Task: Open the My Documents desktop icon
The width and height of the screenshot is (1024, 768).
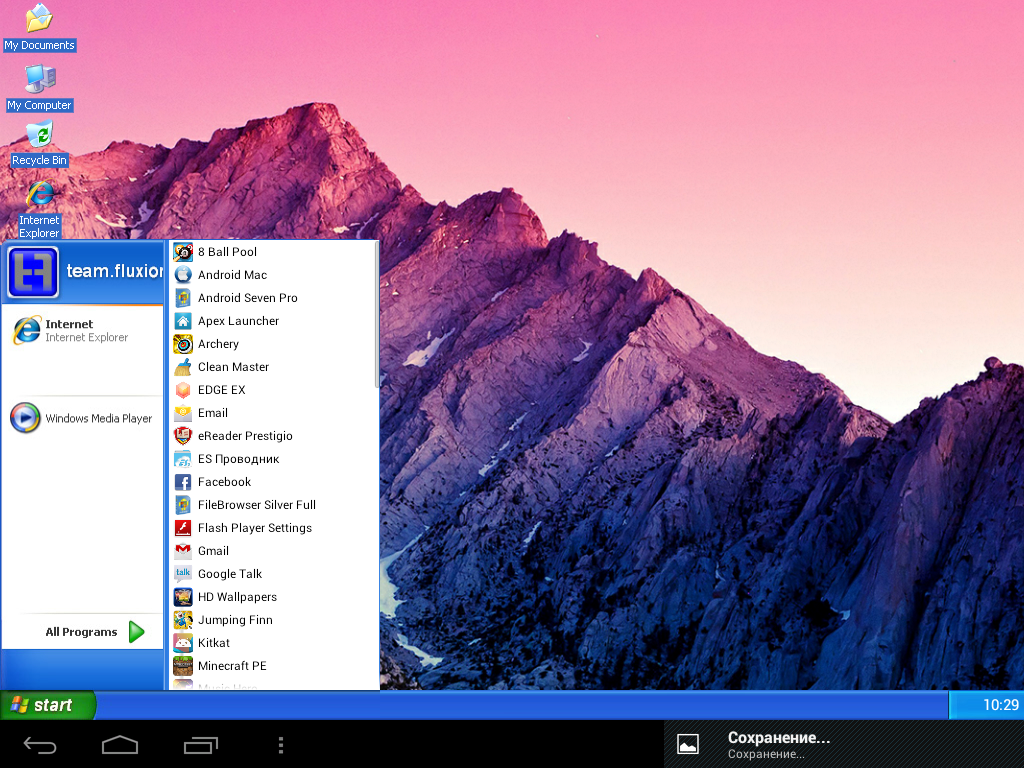Action: 39,27
